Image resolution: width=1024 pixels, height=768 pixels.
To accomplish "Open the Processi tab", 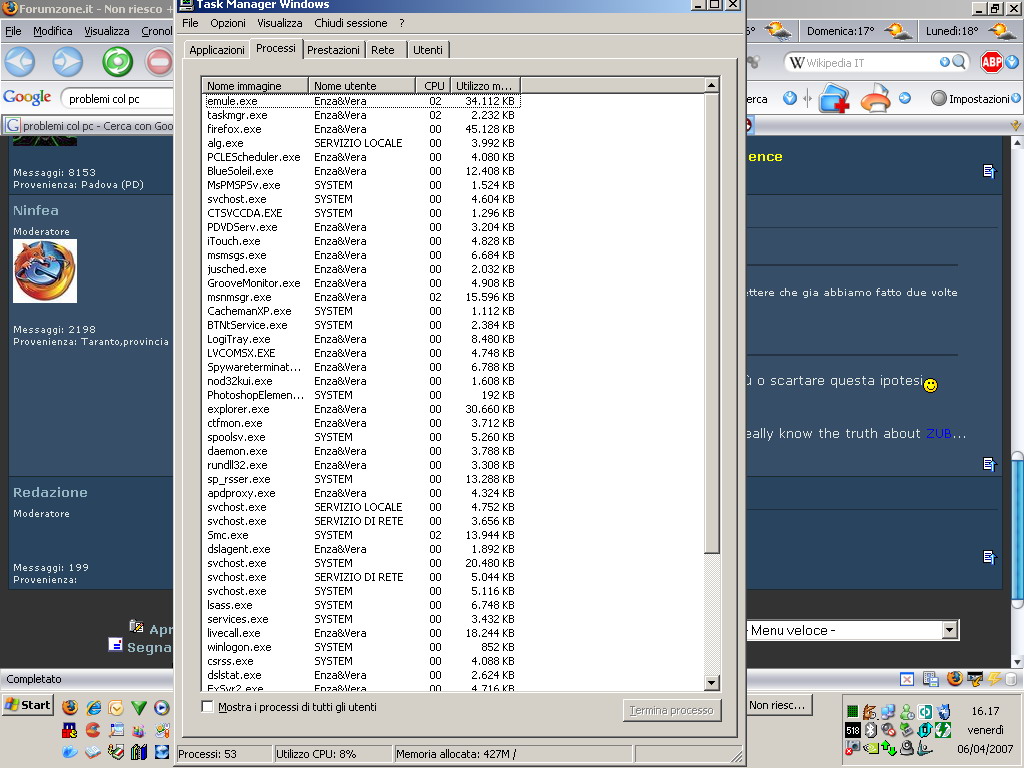I will (276, 48).
